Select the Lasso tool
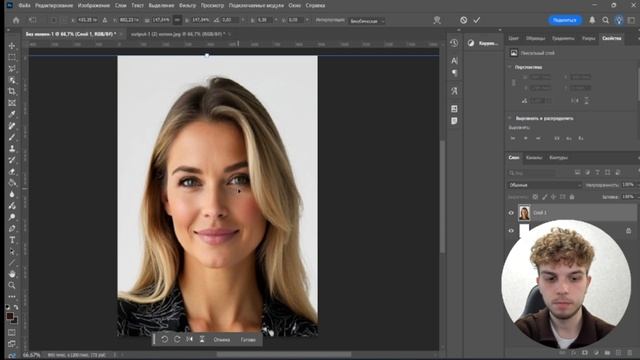 tap(12, 69)
